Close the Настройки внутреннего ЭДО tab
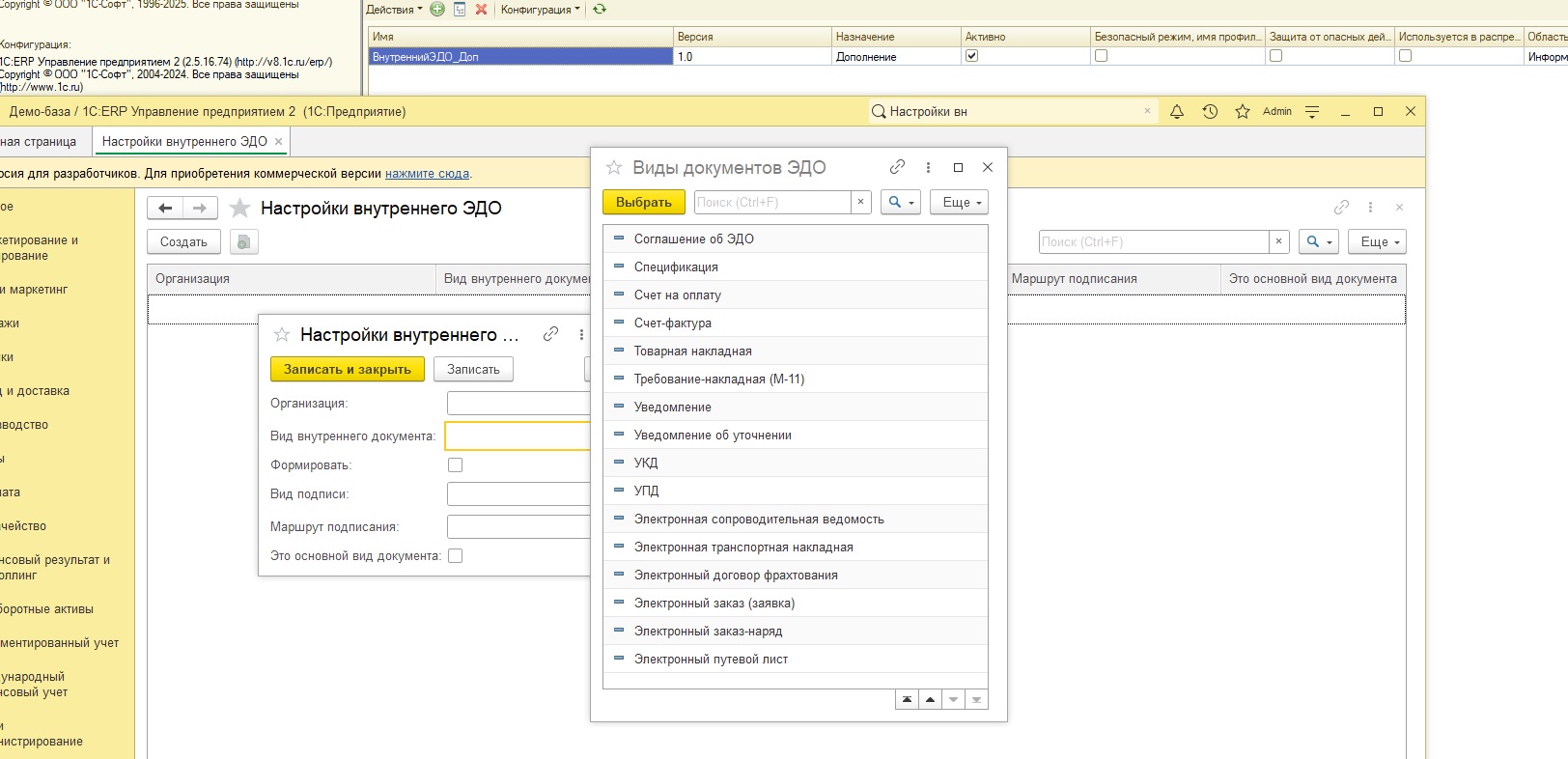The image size is (1568, 759). tap(279, 142)
